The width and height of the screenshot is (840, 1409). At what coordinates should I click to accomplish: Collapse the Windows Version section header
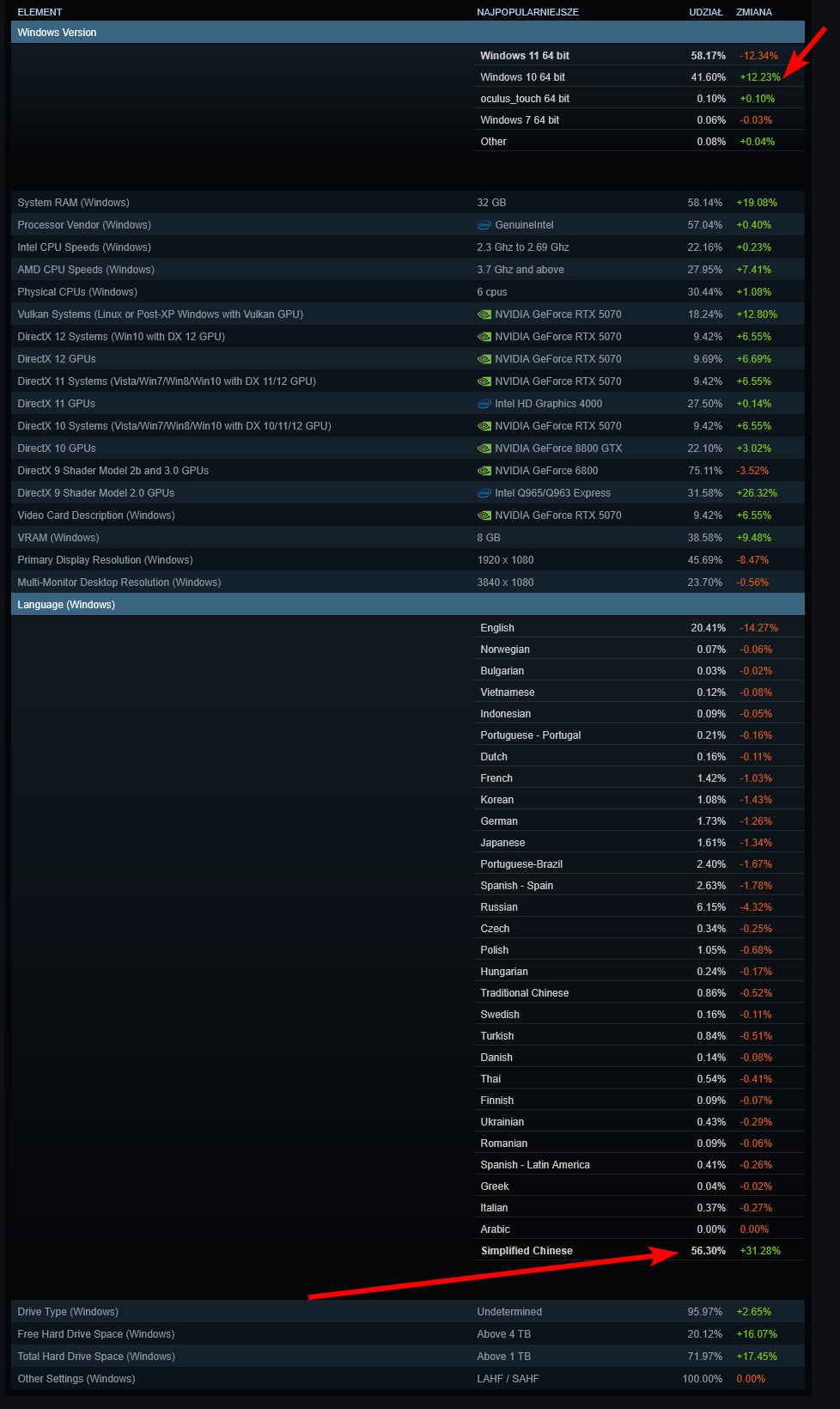coord(408,33)
